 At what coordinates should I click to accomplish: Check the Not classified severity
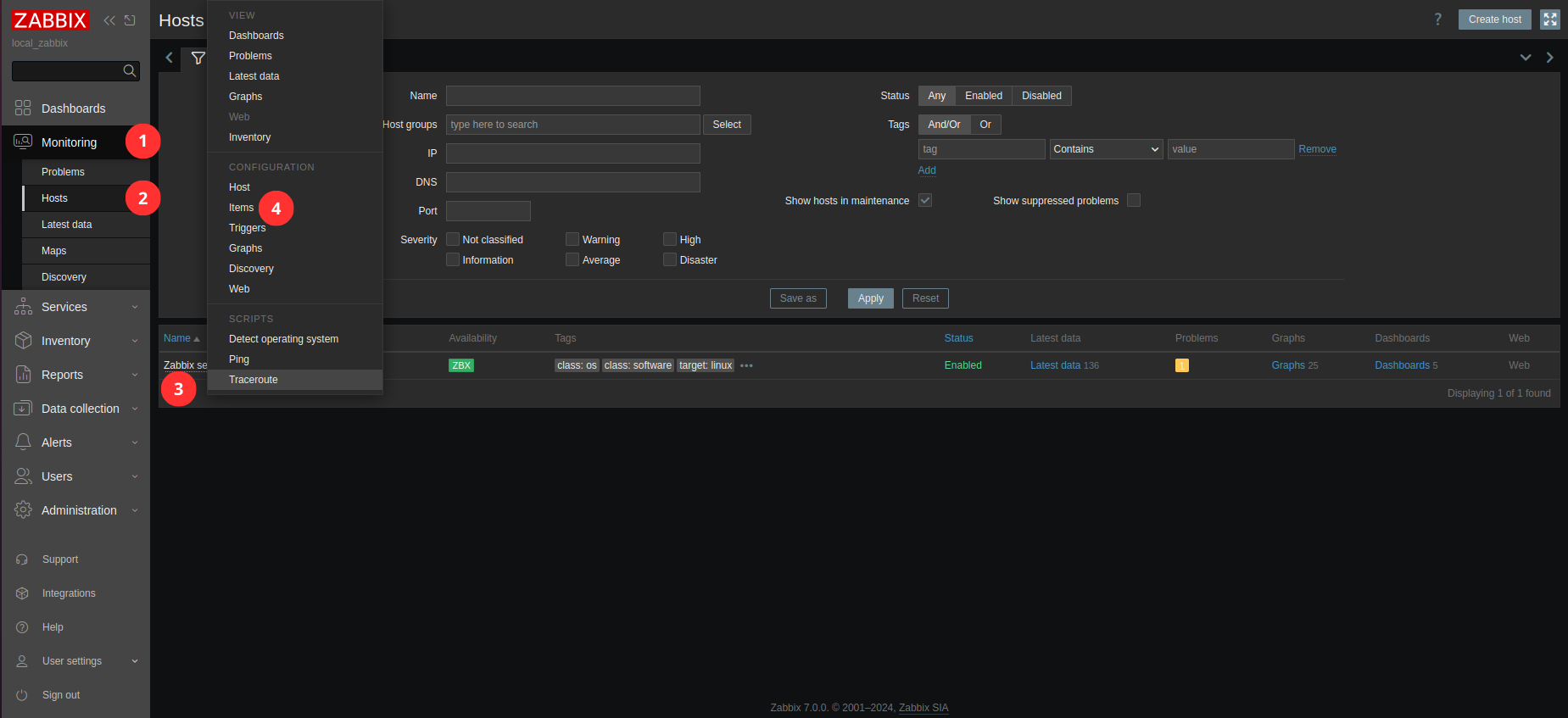[x=453, y=239]
